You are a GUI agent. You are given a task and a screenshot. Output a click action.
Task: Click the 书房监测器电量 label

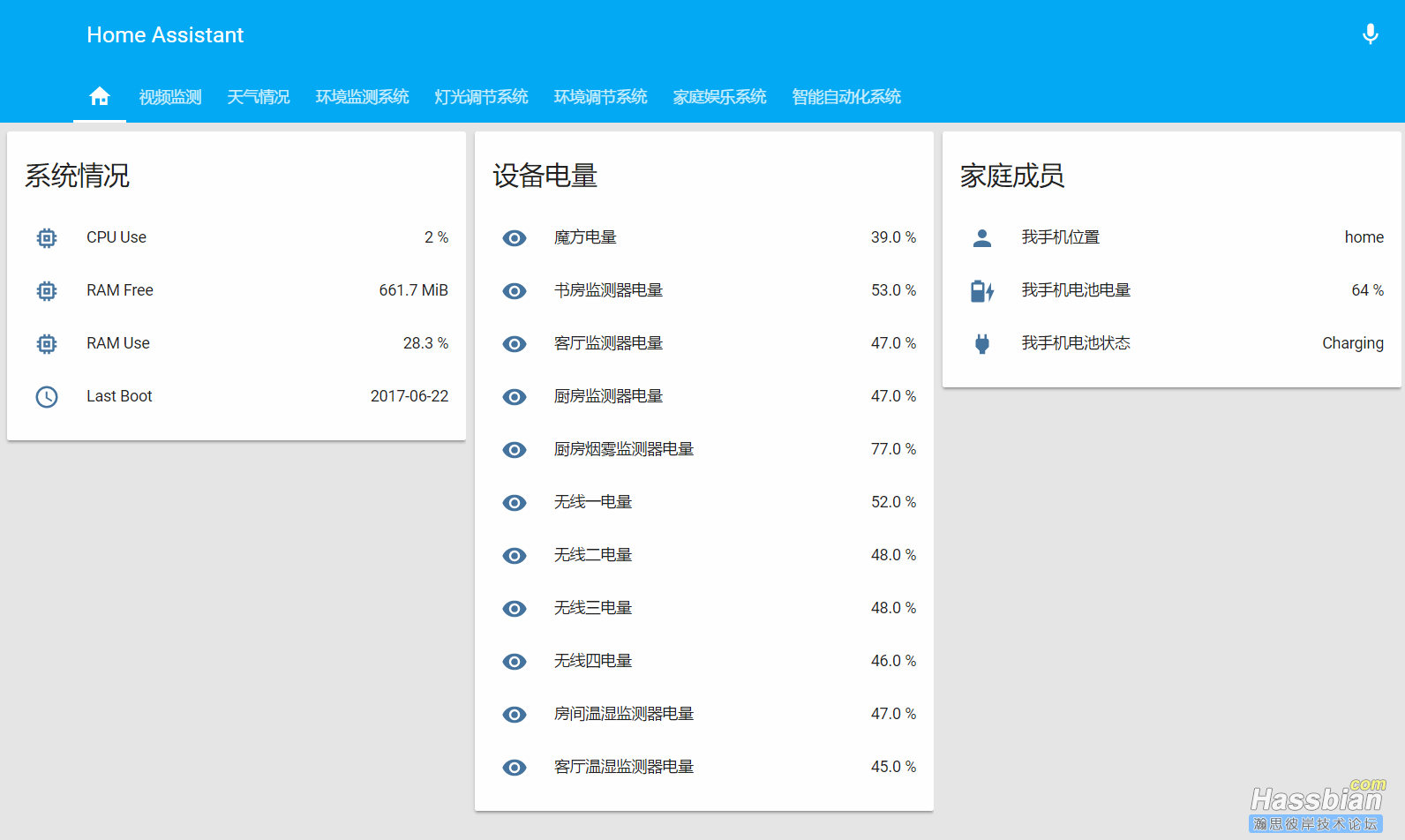coord(608,290)
